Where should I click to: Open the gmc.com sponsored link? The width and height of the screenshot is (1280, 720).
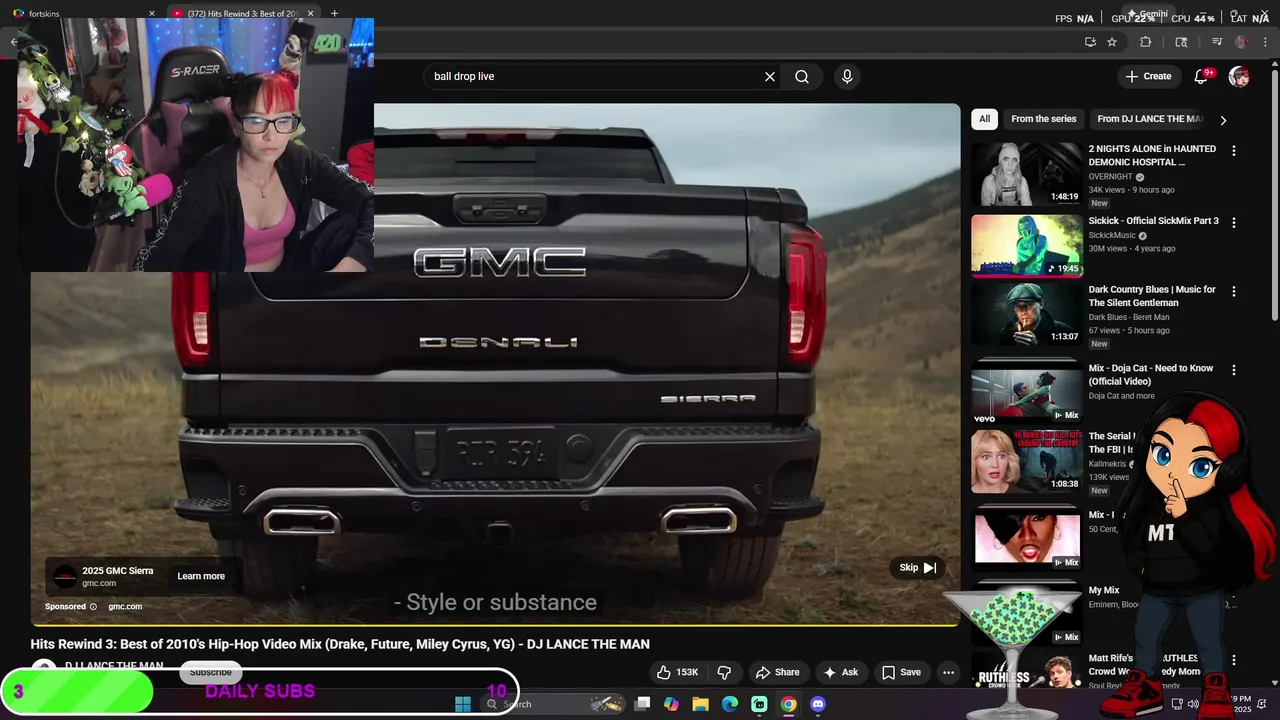coord(125,606)
